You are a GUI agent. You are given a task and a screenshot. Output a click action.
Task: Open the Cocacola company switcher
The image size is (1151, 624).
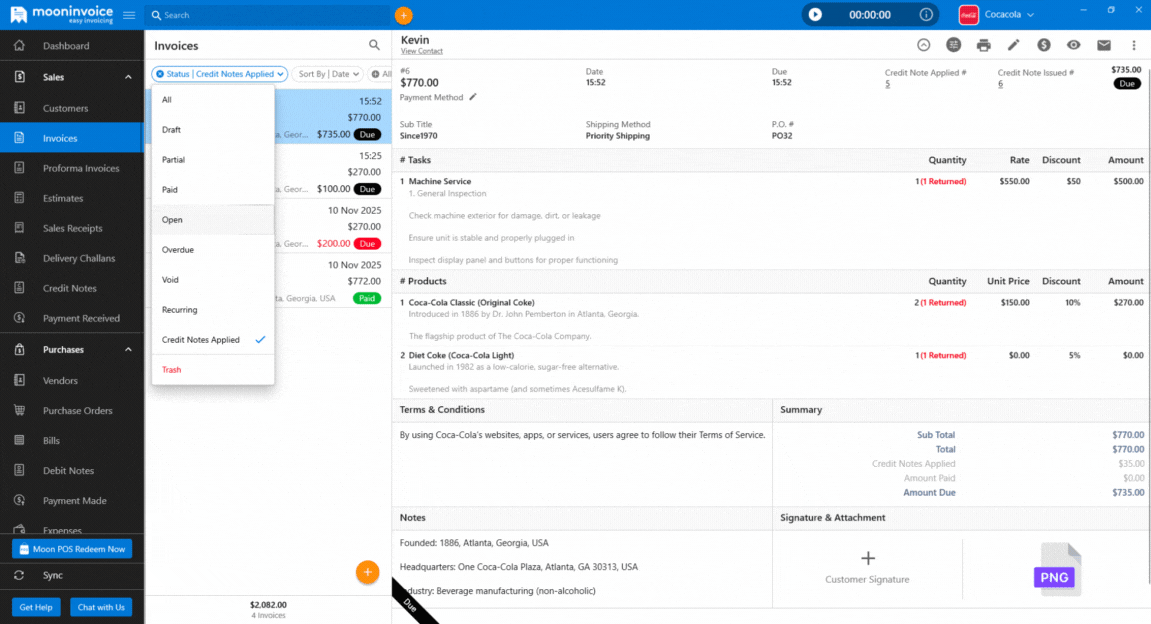997,14
